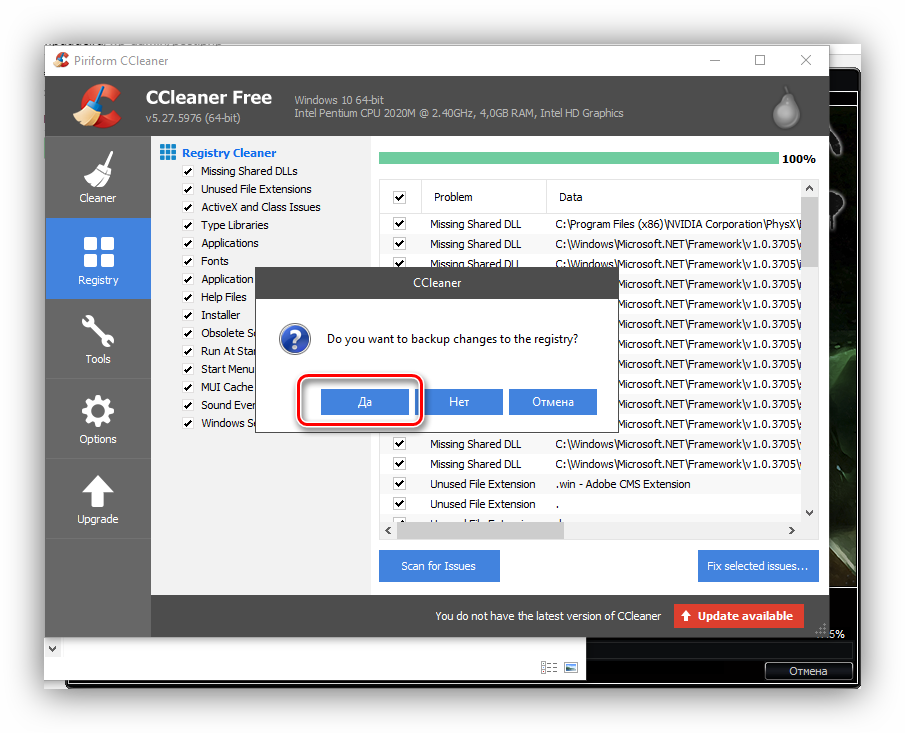Click scroll left arrow of results list
This screenshot has height=733, width=905.
(388, 530)
